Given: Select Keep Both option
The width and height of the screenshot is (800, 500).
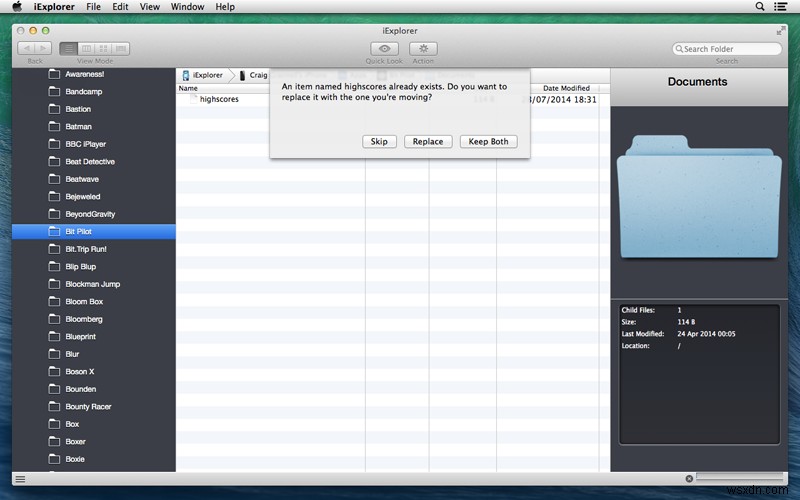Looking at the screenshot, I should pos(488,141).
